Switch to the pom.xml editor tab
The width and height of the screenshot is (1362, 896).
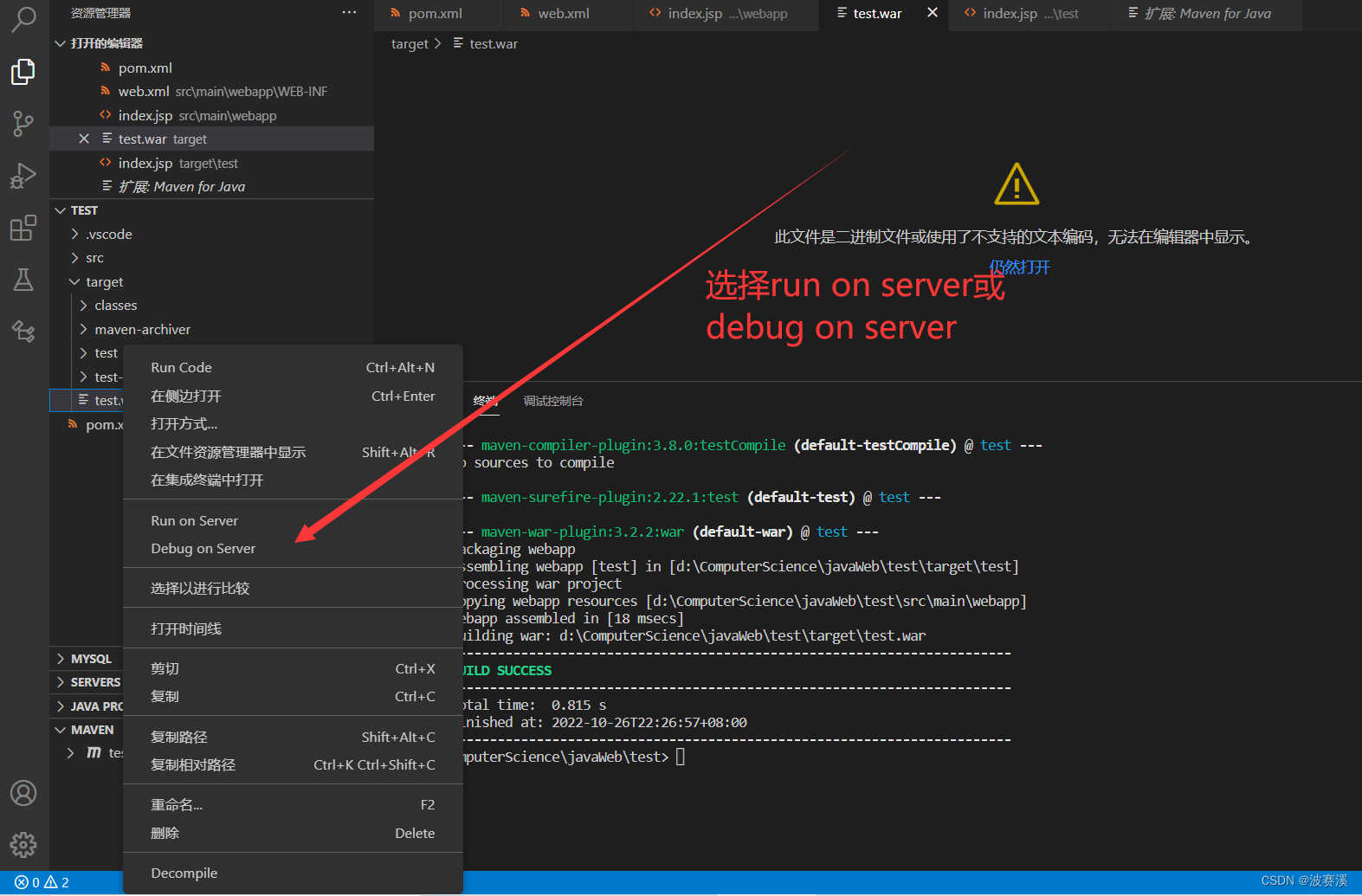click(438, 14)
